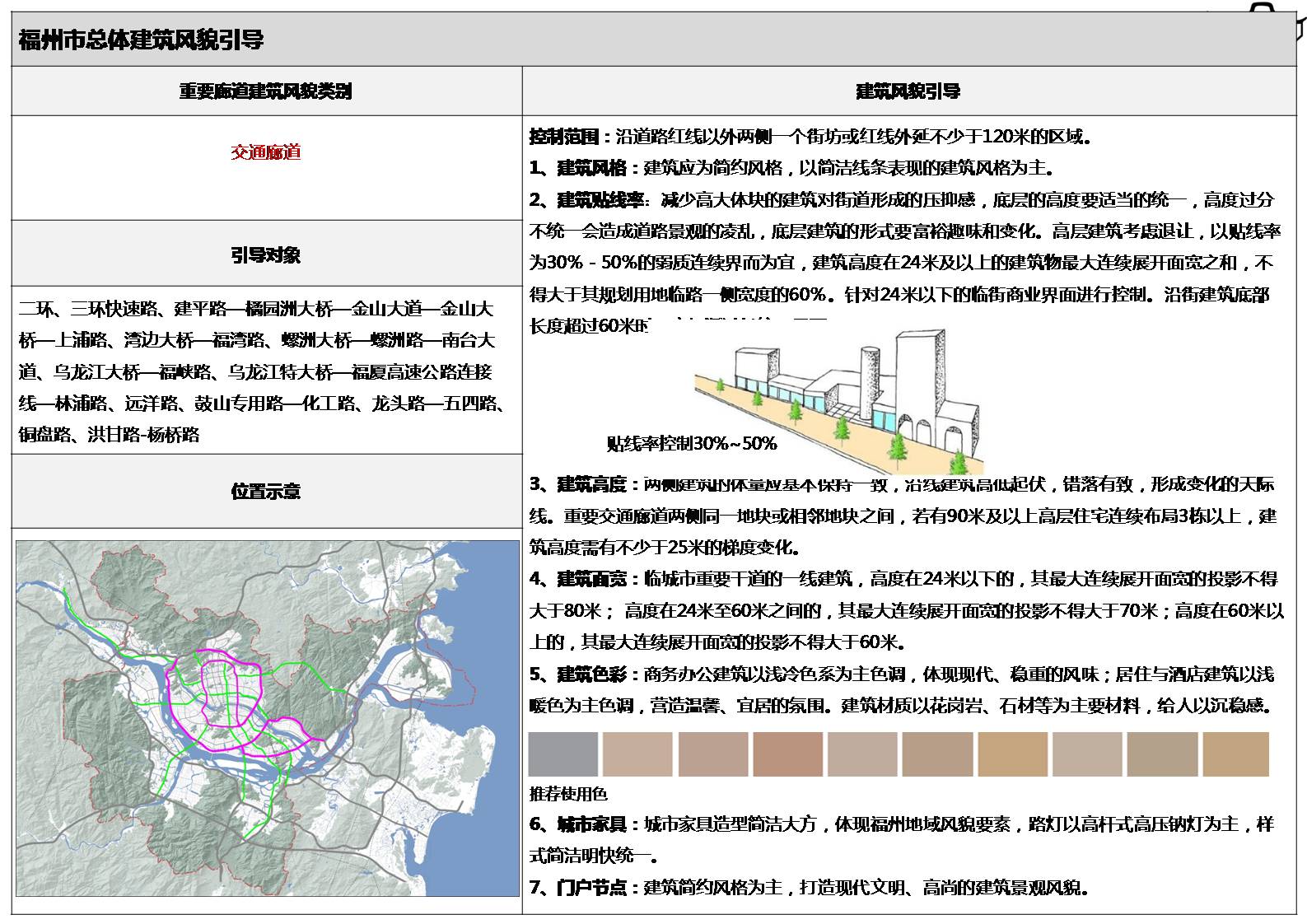Click the 建筑风貌引导 column header
1307x924 pixels.
(908, 91)
